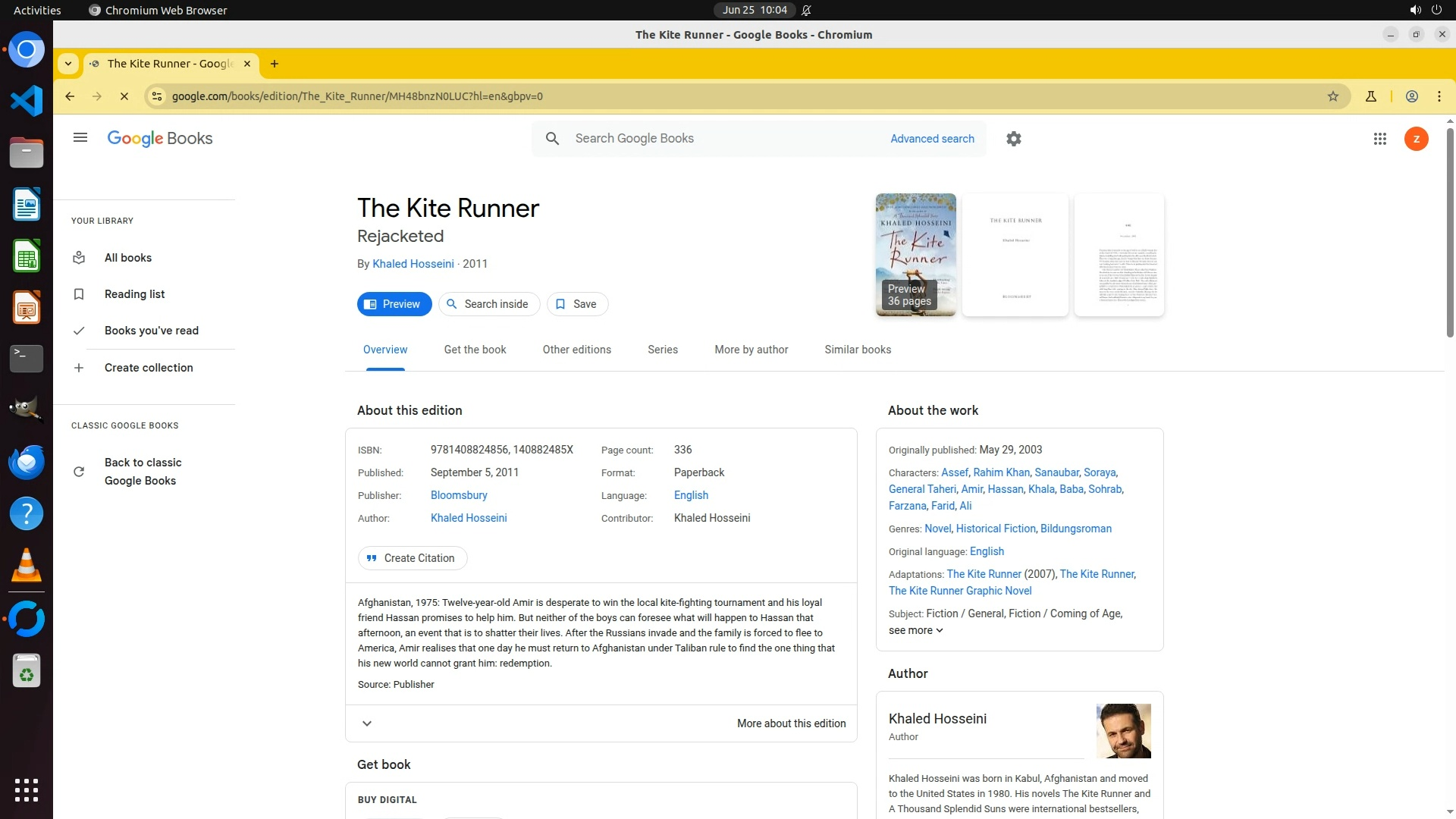Open Chromium three-dot menu

1439,96
